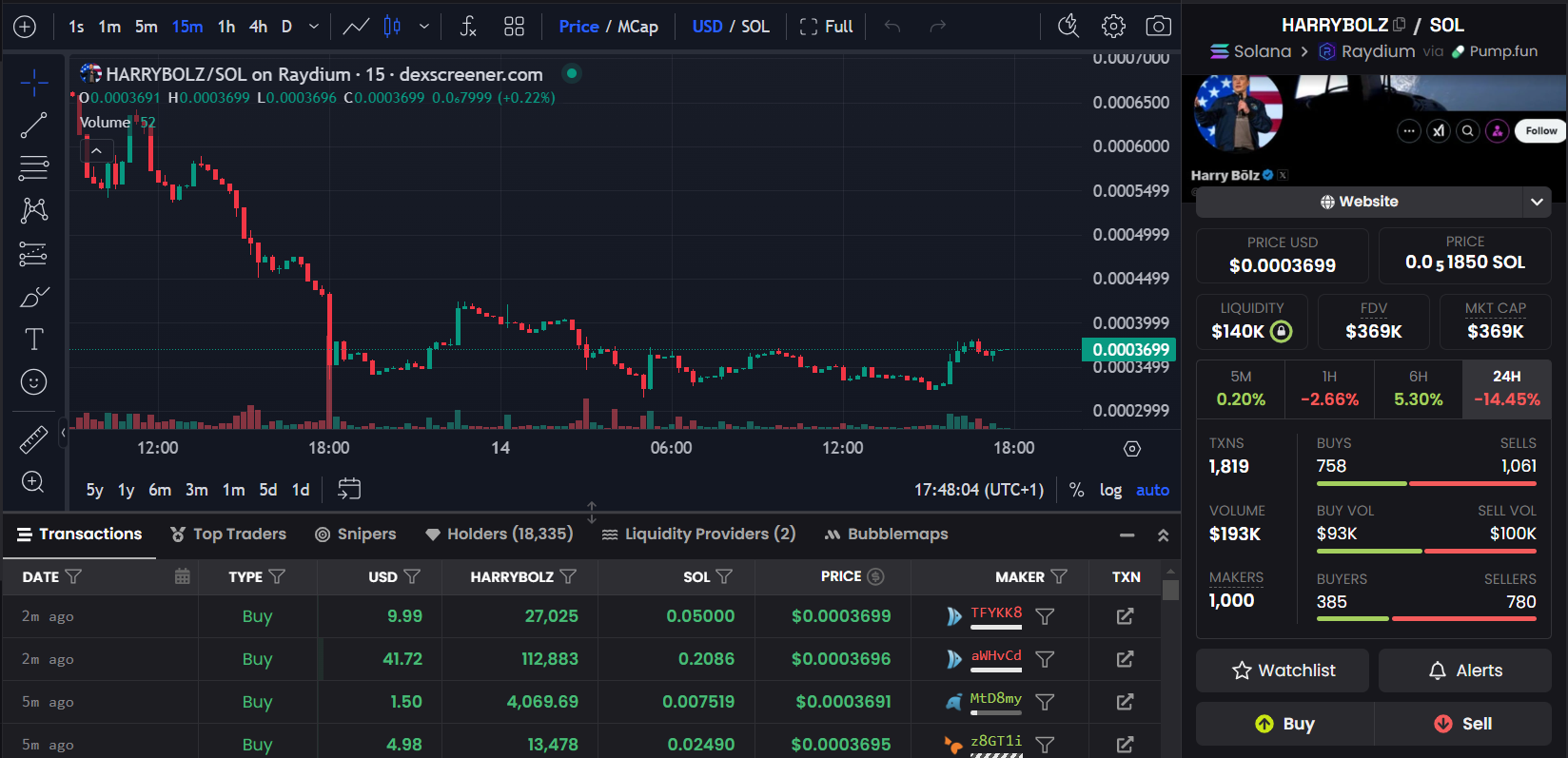Collapse the chart legend arrow
Image resolution: width=1568 pixels, height=758 pixels.
pyautogui.click(x=96, y=150)
